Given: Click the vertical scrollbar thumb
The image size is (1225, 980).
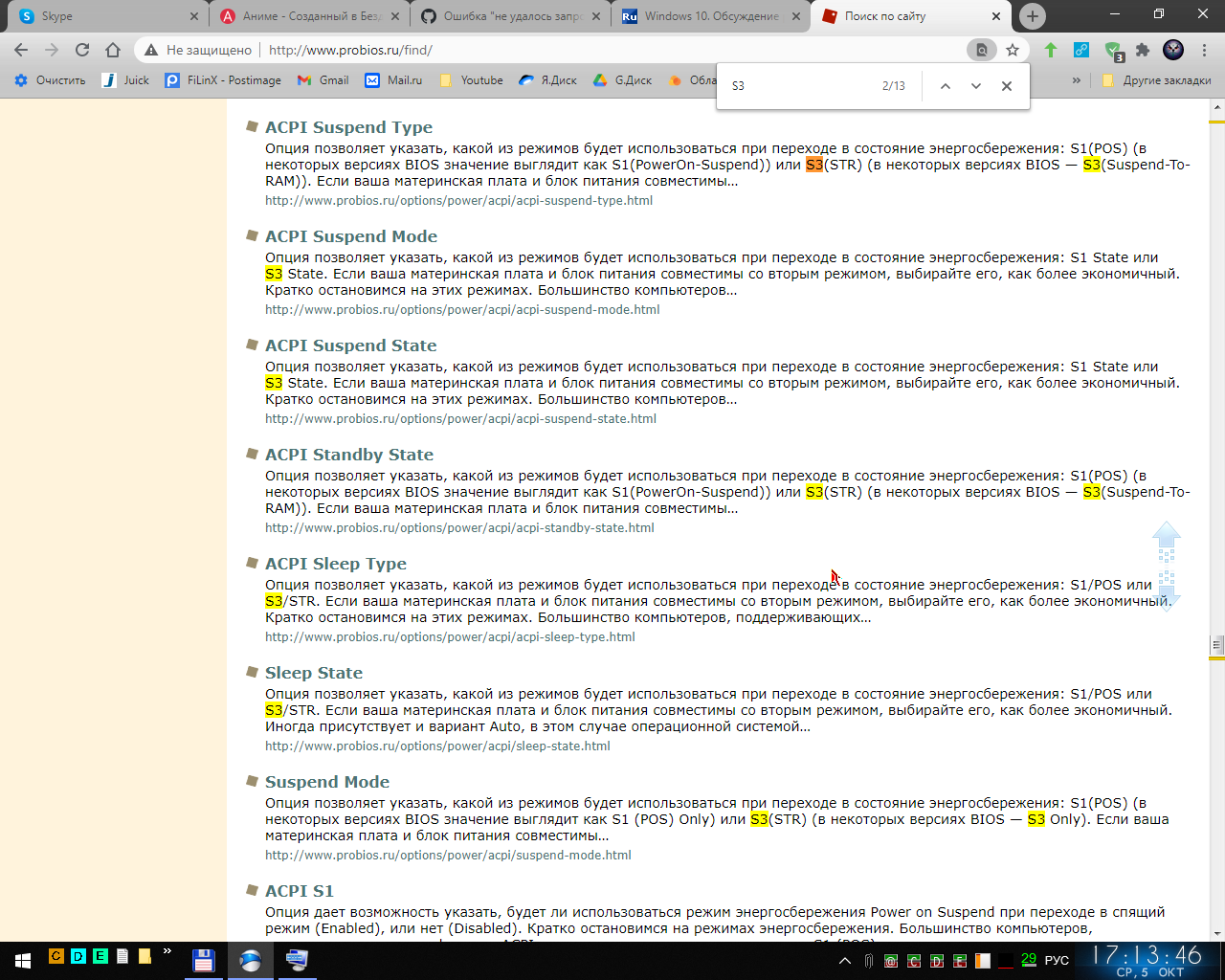Looking at the screenshot, I should pos(1217,646).
